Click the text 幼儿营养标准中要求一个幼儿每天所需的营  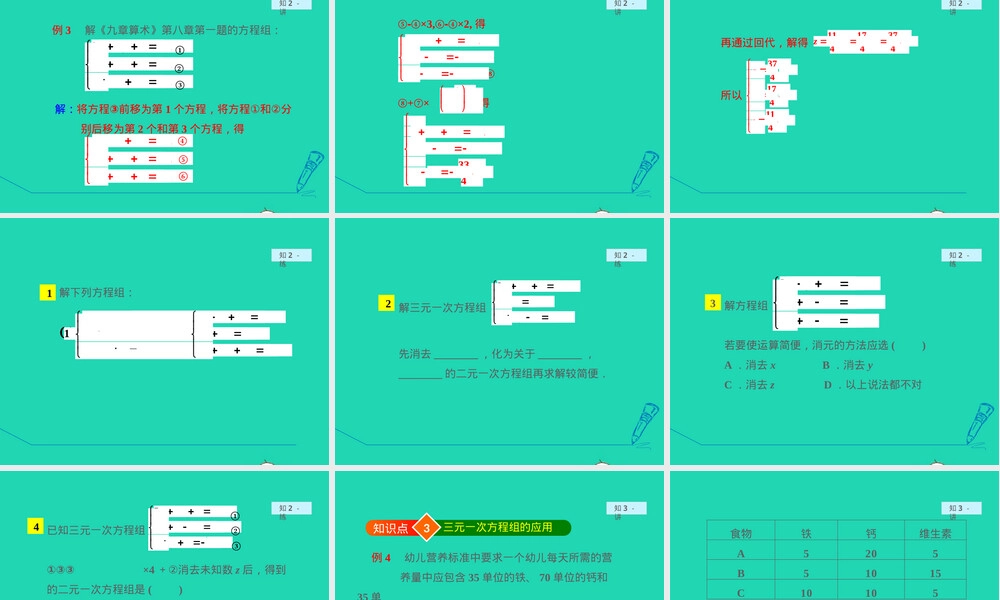508,557
